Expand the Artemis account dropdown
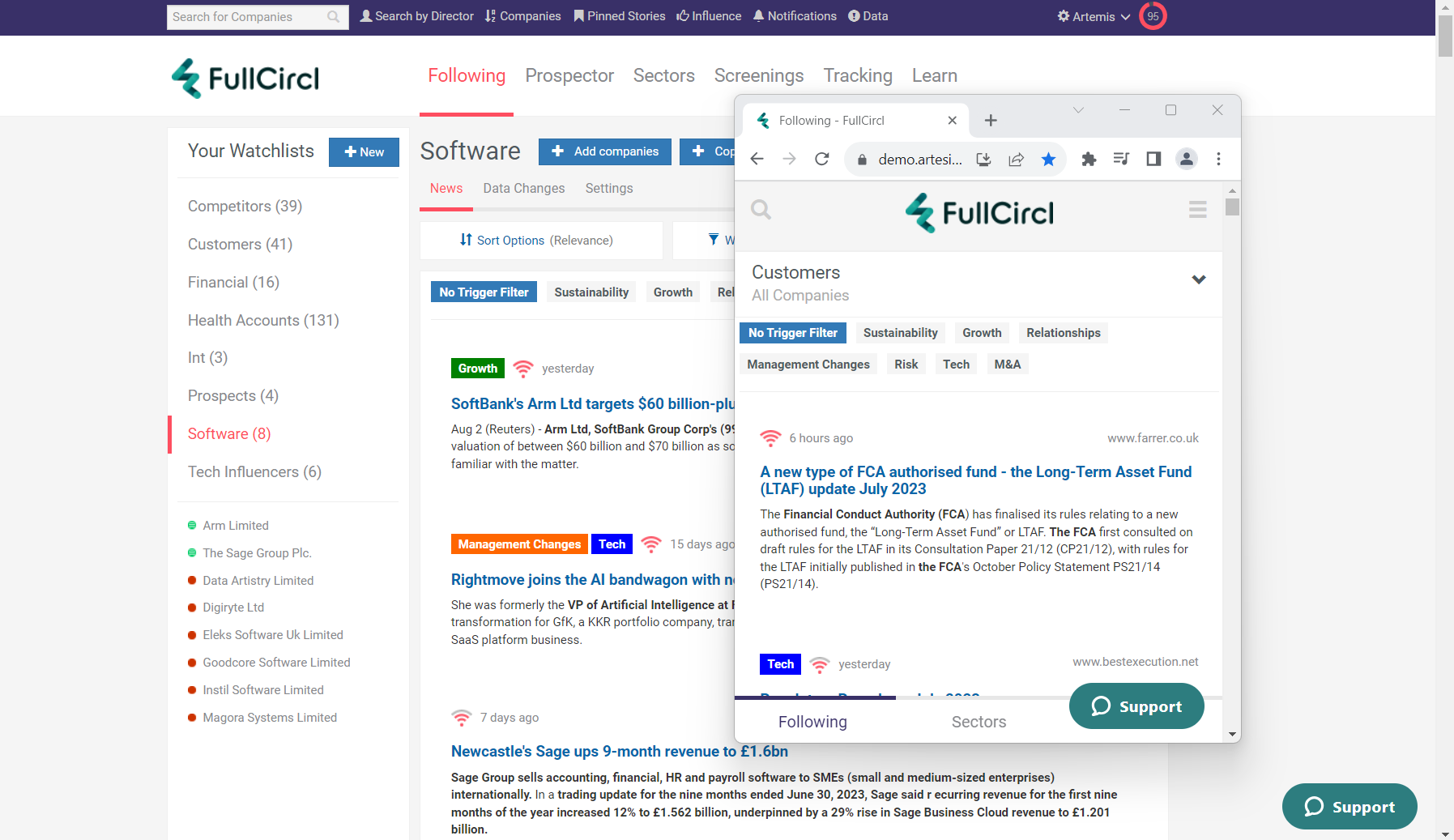 (x=1094, y=17)
